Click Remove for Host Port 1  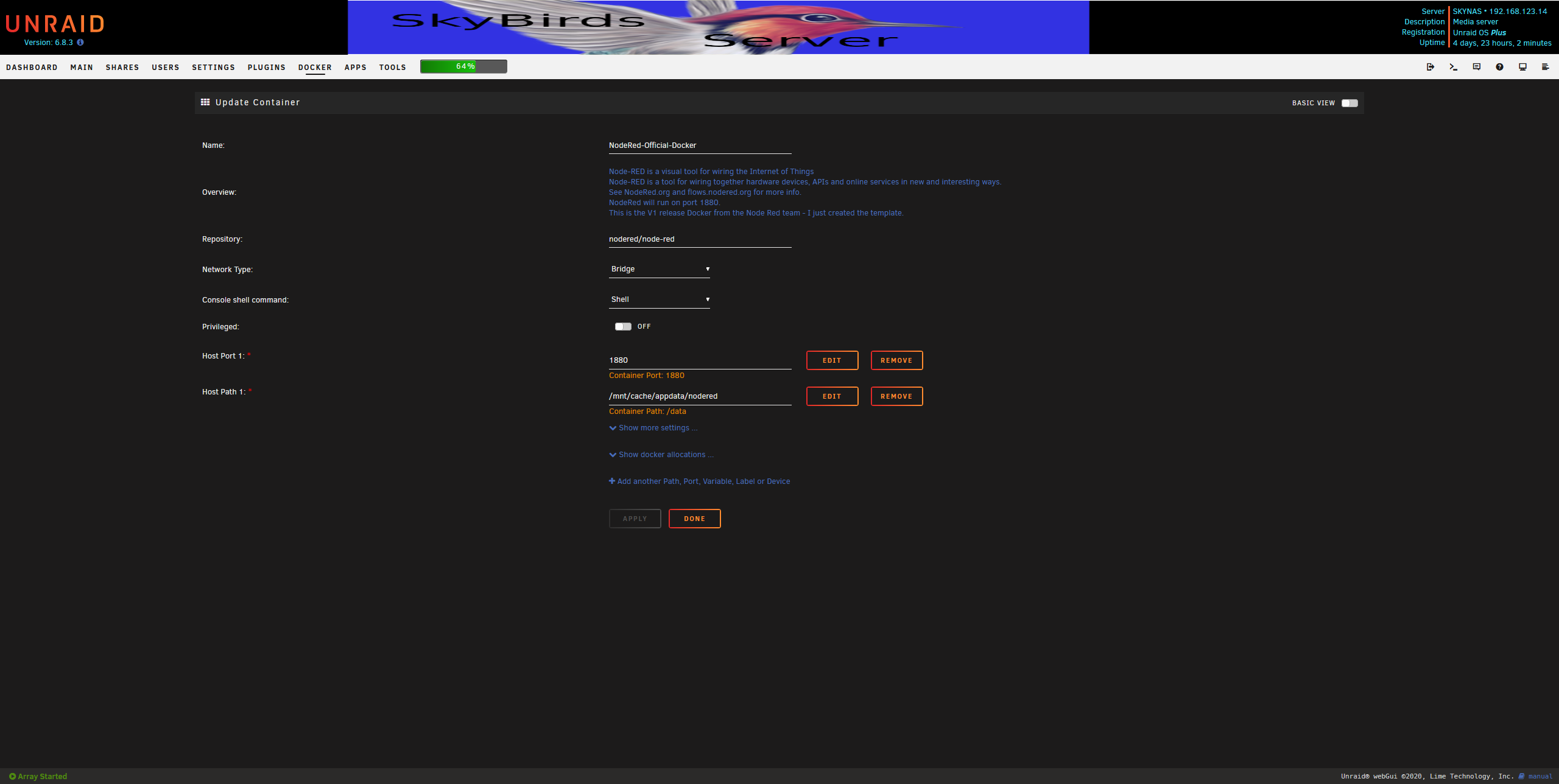pyautogui.click(x=896, y=360)
